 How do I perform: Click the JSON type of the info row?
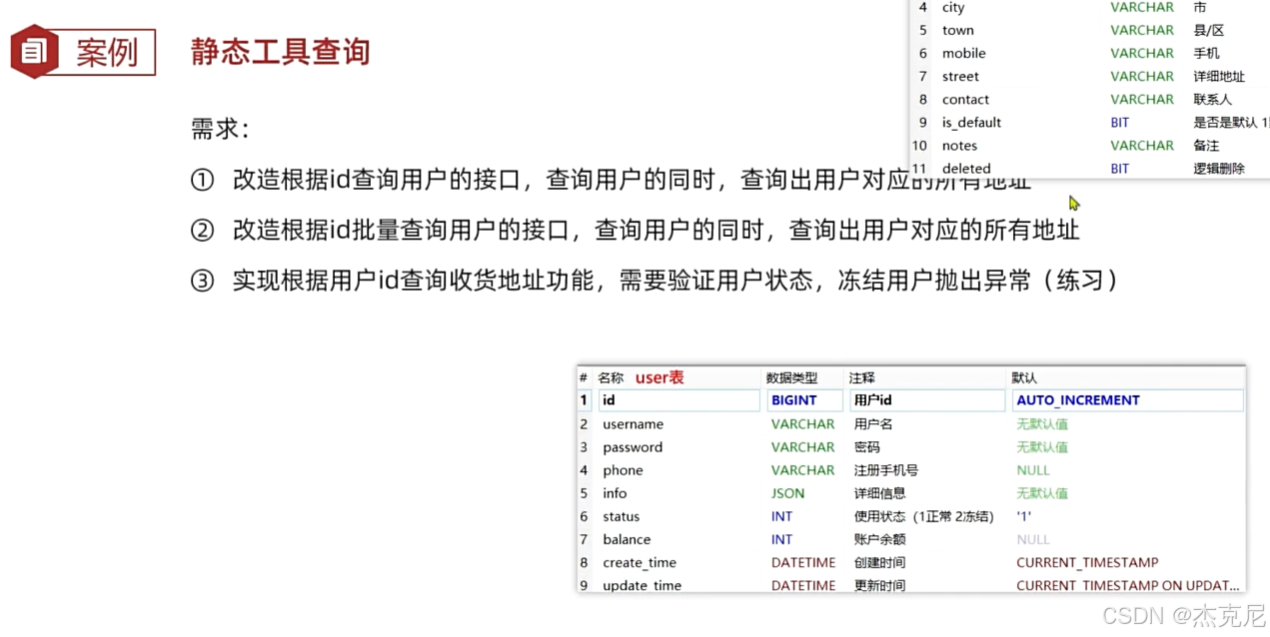click(x=788, y=493)
